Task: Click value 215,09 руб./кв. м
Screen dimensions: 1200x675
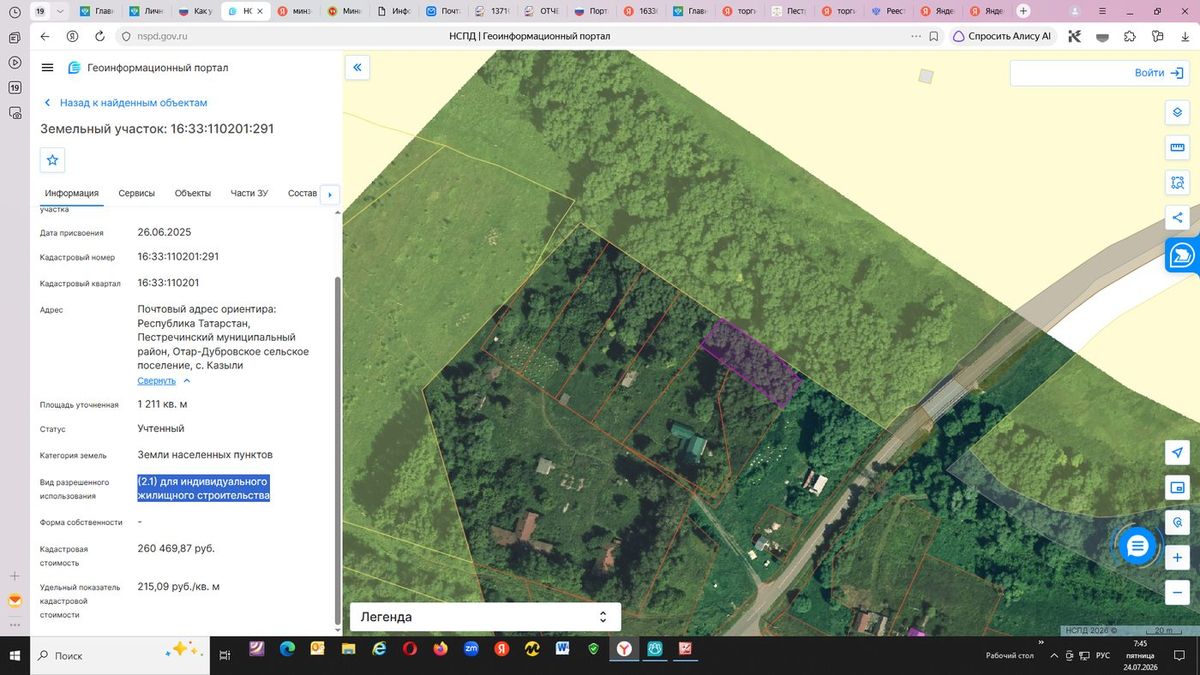Action: coord(178,586)
